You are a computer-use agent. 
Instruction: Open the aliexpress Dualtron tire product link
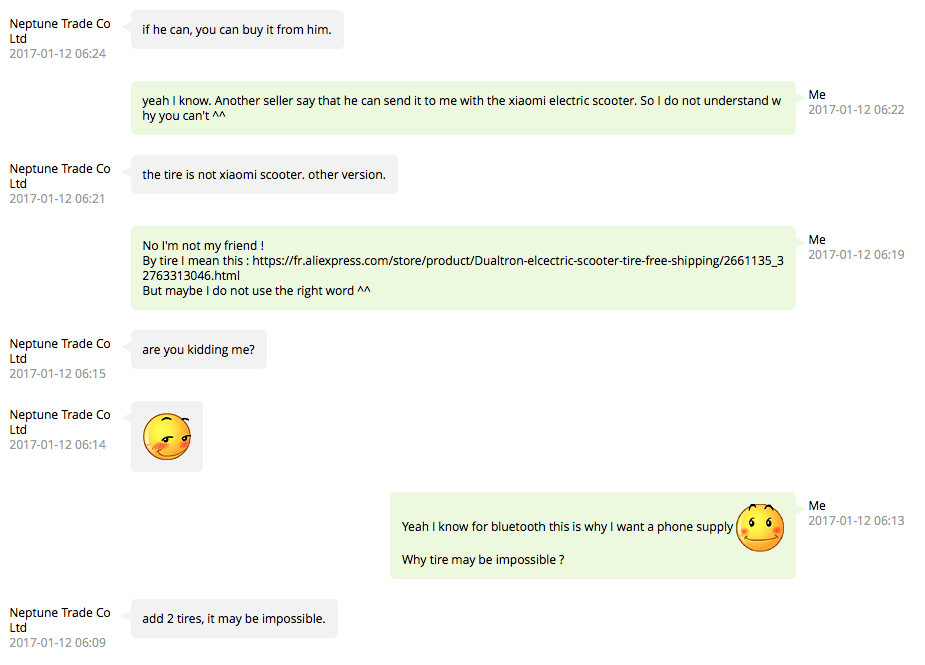click(463, 268)
